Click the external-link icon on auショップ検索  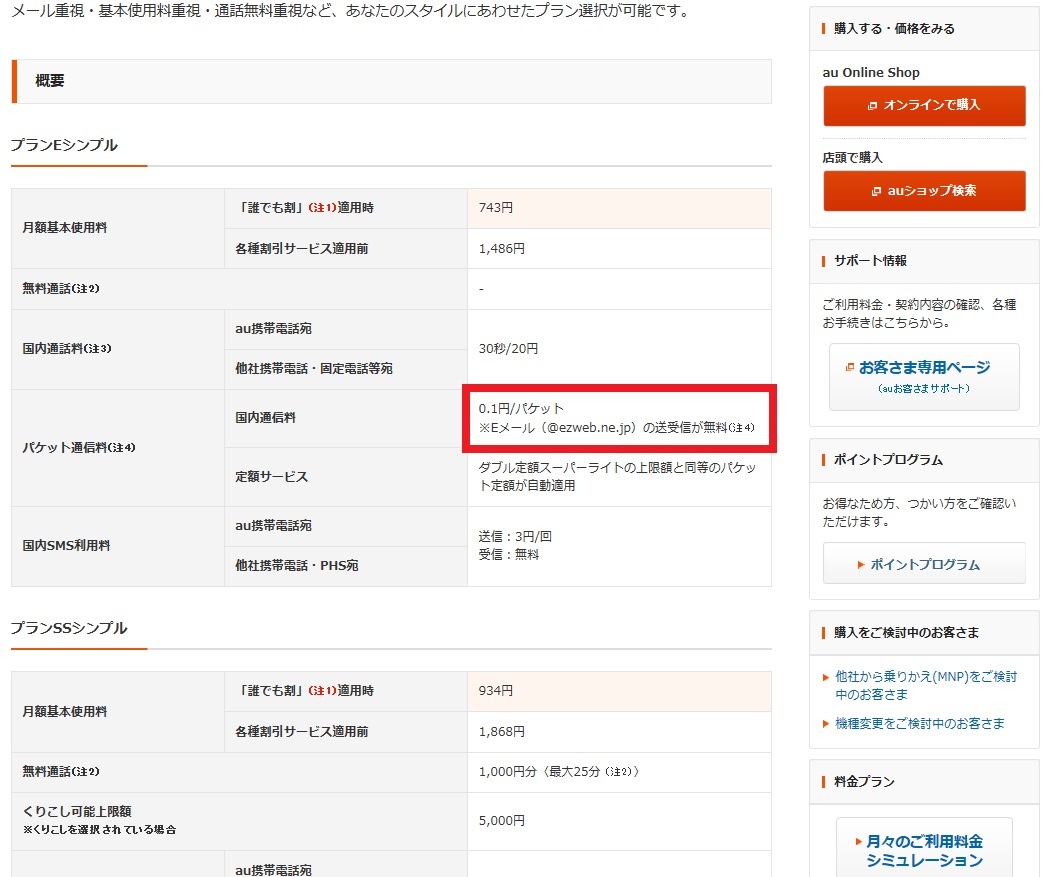pyautogui.click(x=876, y=191)
